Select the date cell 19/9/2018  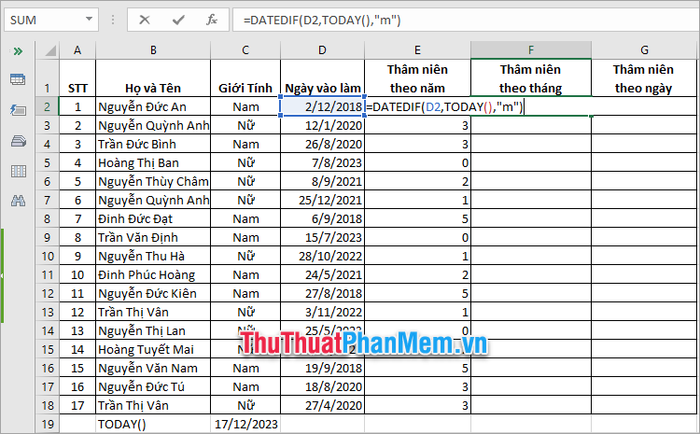[322, 368]
